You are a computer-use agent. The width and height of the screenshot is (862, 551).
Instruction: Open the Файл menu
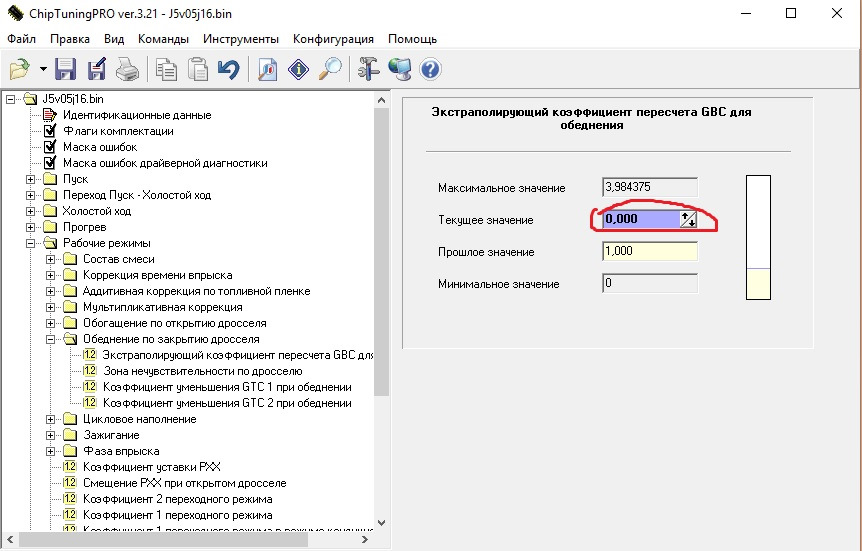pos(21,39)
